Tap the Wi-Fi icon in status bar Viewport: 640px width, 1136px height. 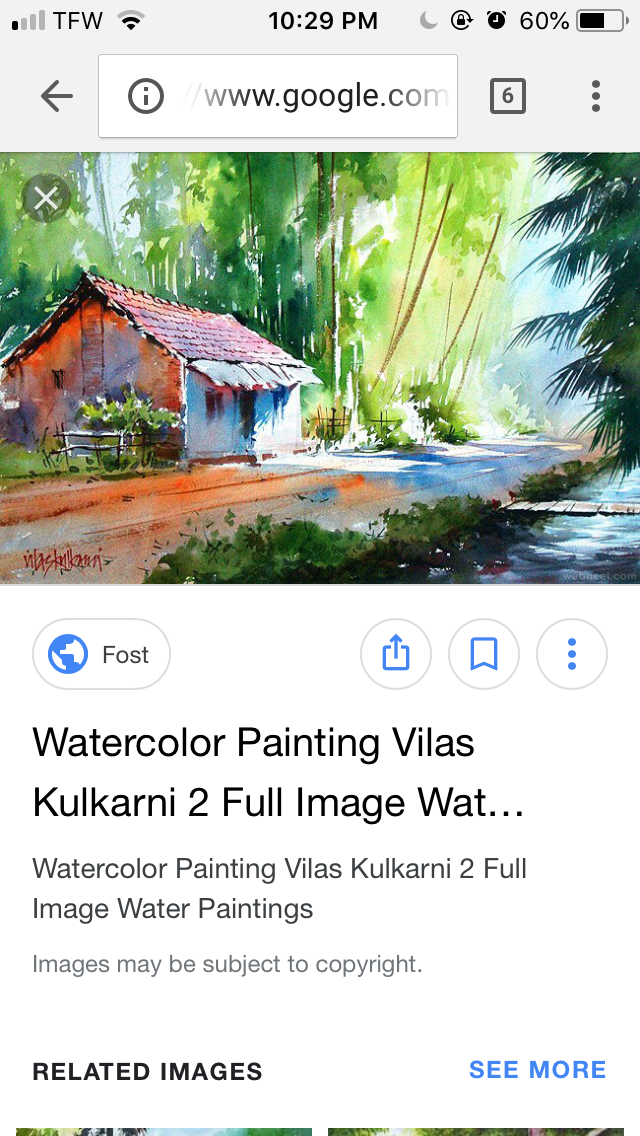coord(130,21)
